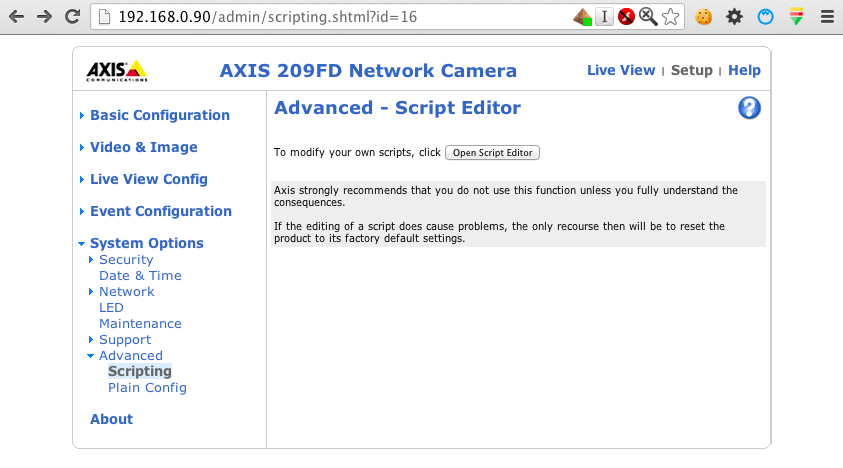The image size is (843, 468).
Task: Expand the Video & Image arrow
Action: tap(82, 147)
